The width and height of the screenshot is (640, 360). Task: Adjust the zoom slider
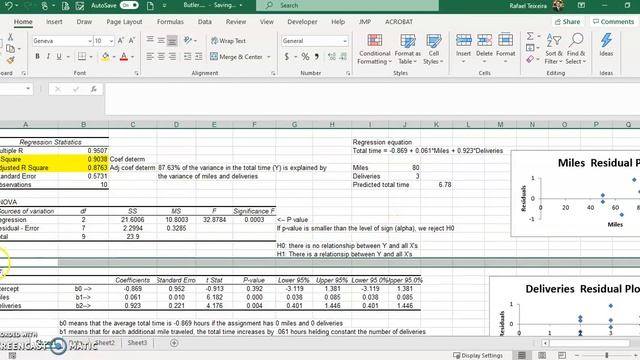click(x=606, y=356)
